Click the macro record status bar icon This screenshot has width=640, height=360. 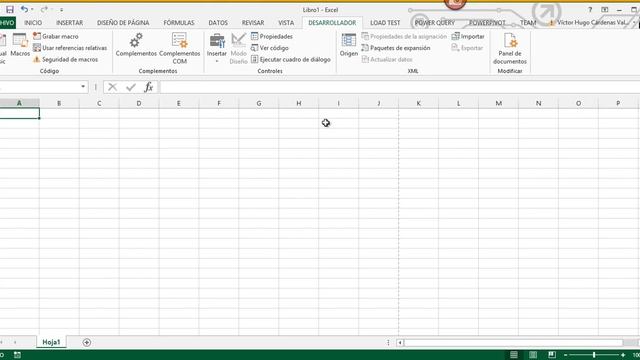click(x=17, y=355)
